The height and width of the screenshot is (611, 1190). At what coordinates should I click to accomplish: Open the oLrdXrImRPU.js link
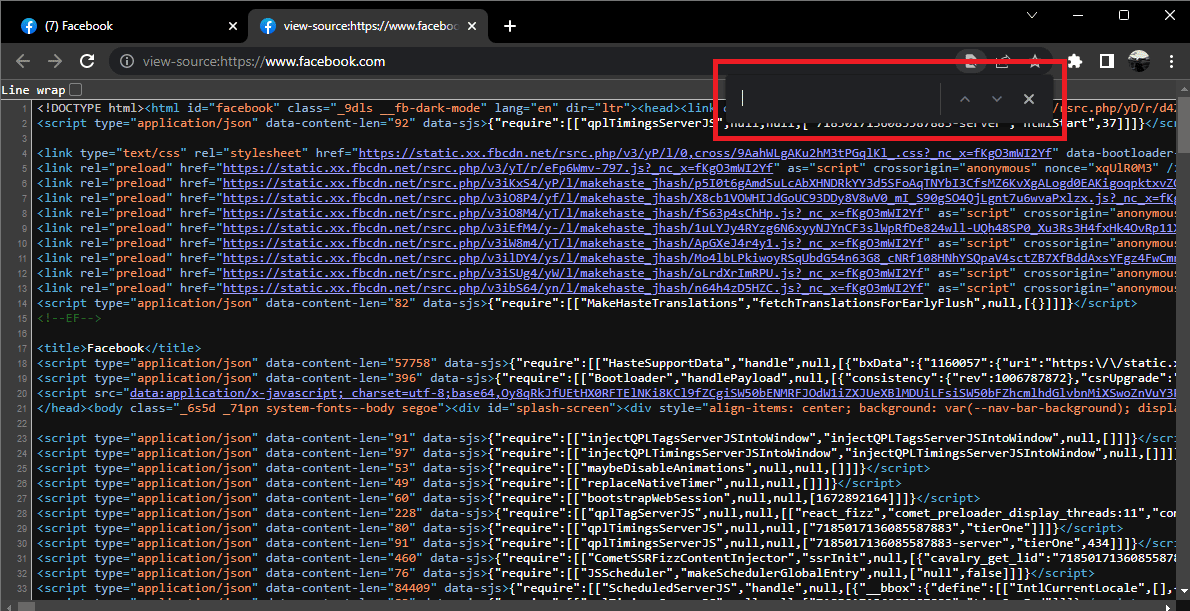pos(573,273)
